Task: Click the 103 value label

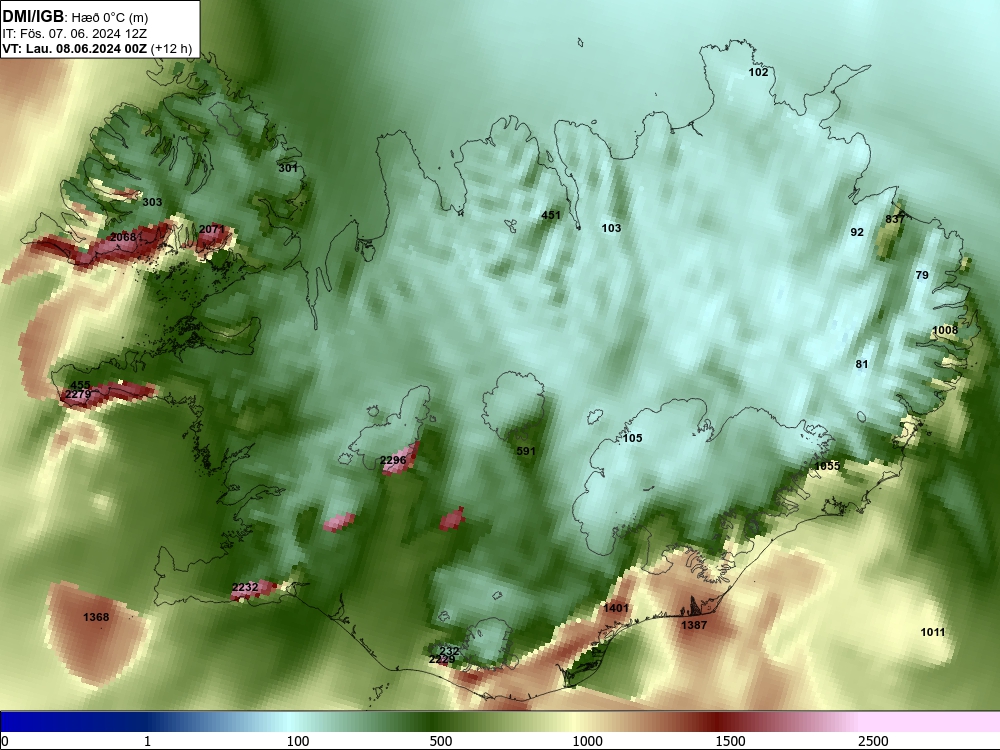Action: 611,228
